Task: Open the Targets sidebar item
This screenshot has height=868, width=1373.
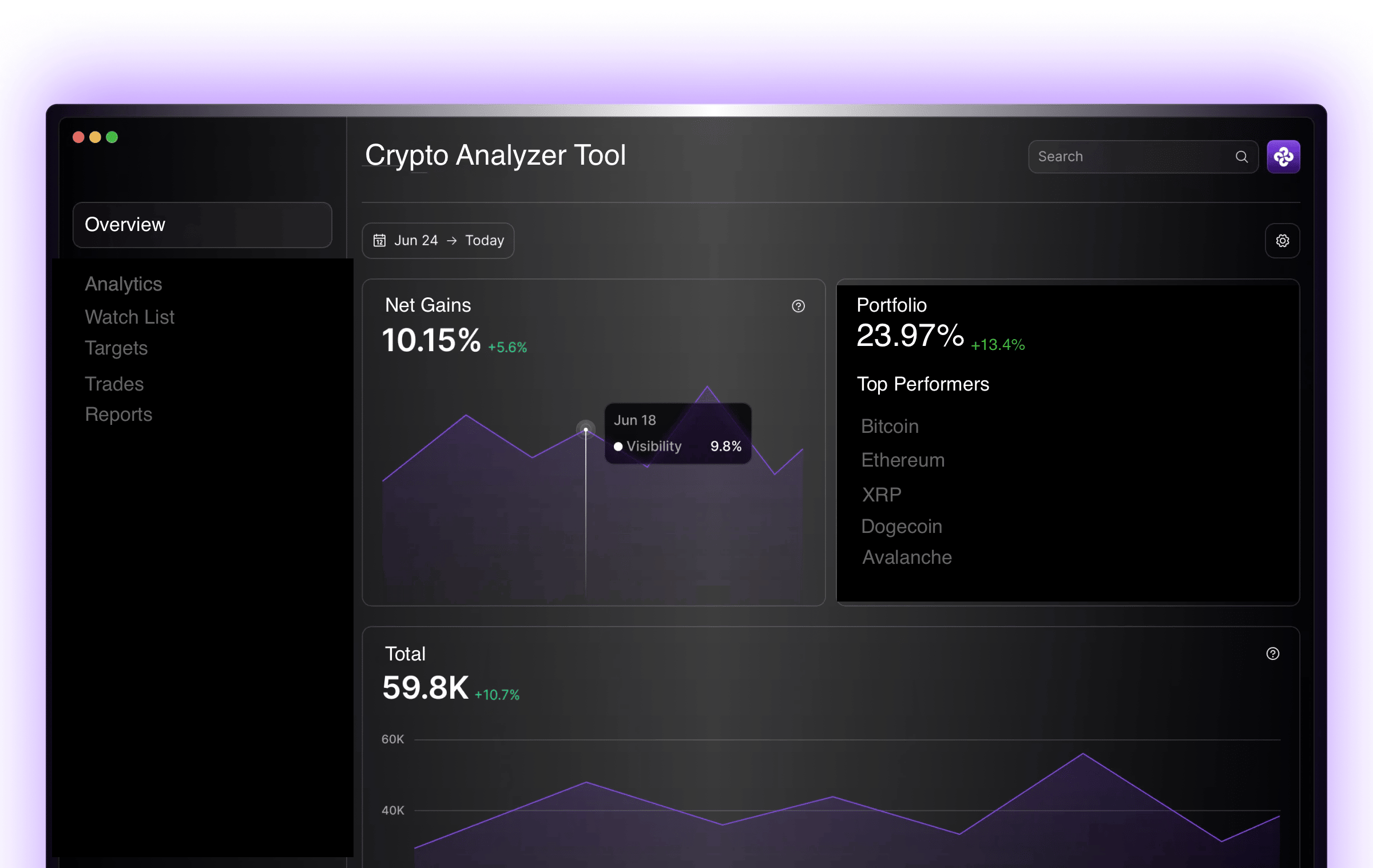Action: [116, 348]
